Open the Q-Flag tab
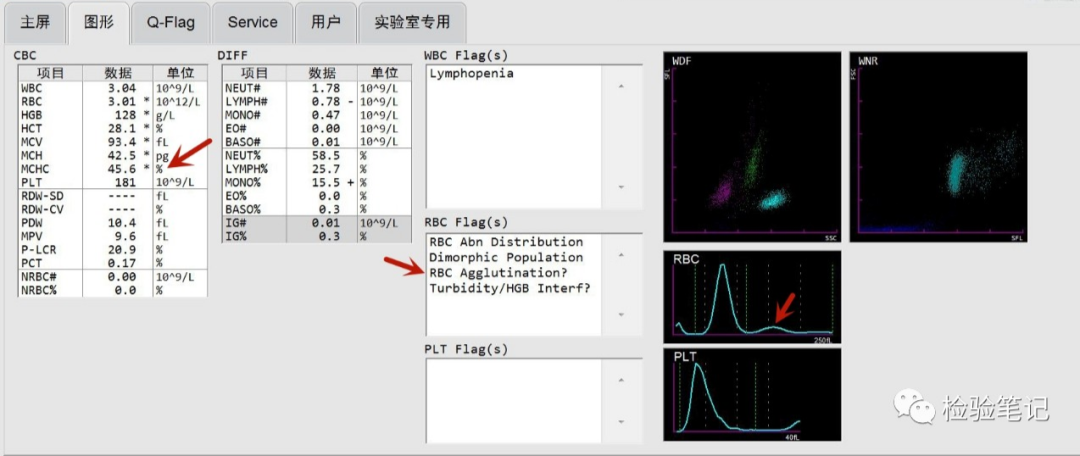The width and height of the screenshot is (1080, 456). pyautogui.click(x=171, y=23)
